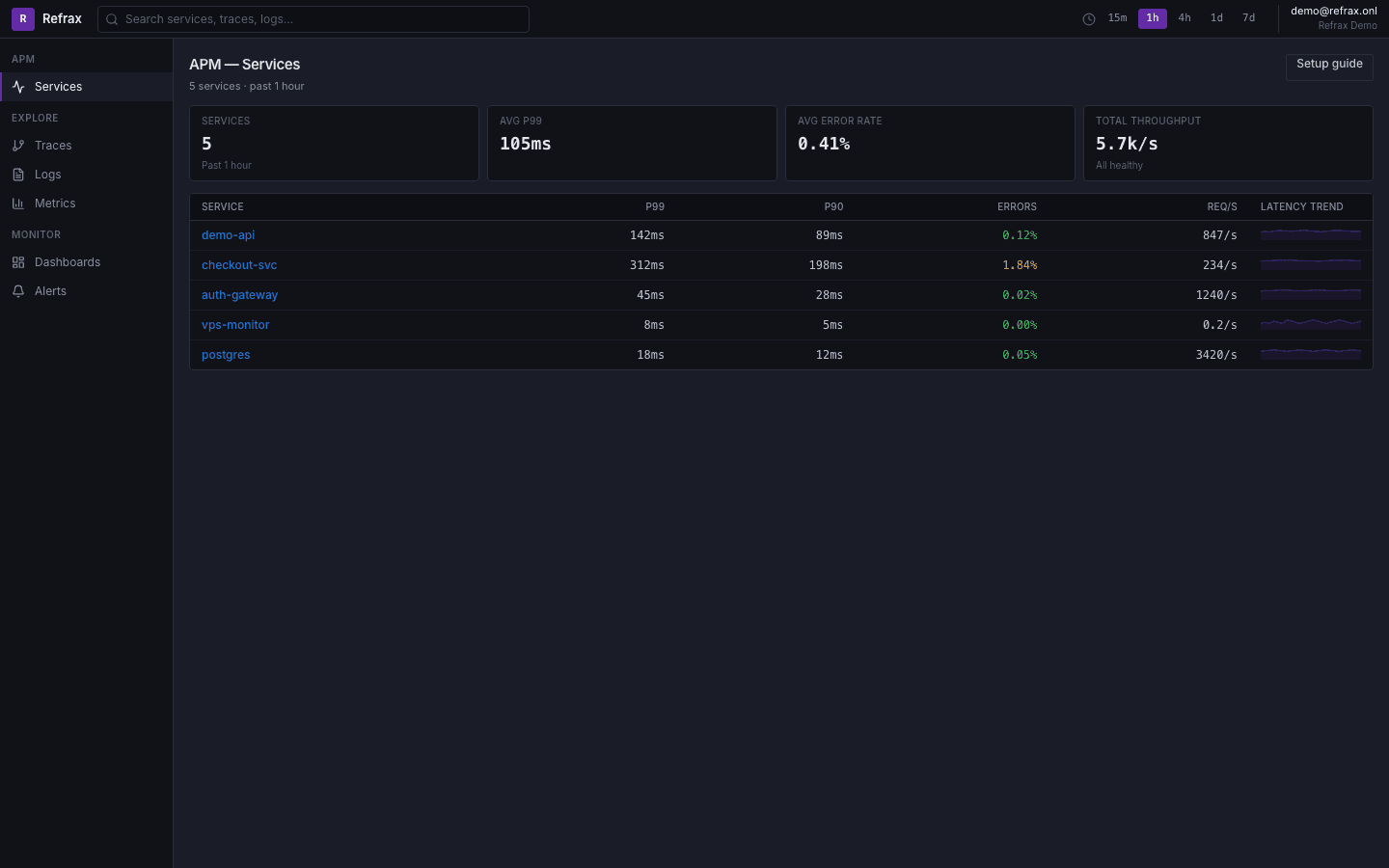Sort by the P99 column header
Screen dimensions: 1389x868
655,207
